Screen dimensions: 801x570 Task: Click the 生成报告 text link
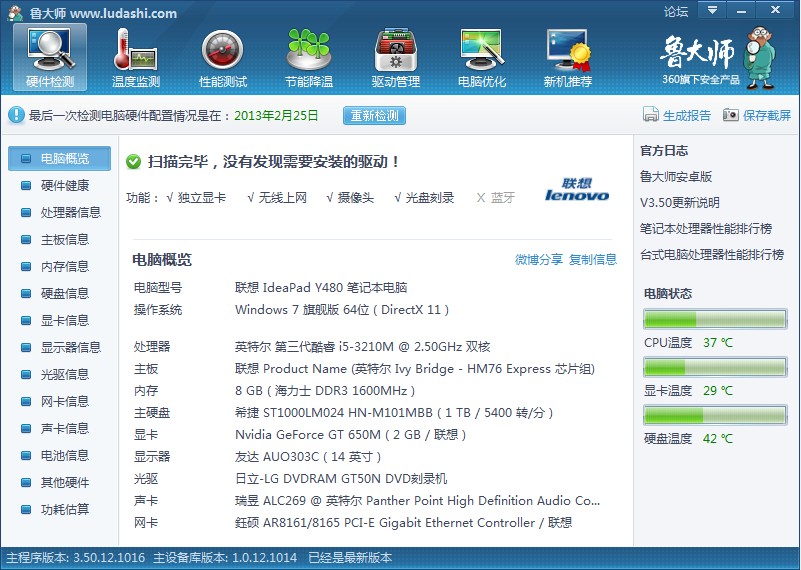pyautogui.click(x=687, y=115)
